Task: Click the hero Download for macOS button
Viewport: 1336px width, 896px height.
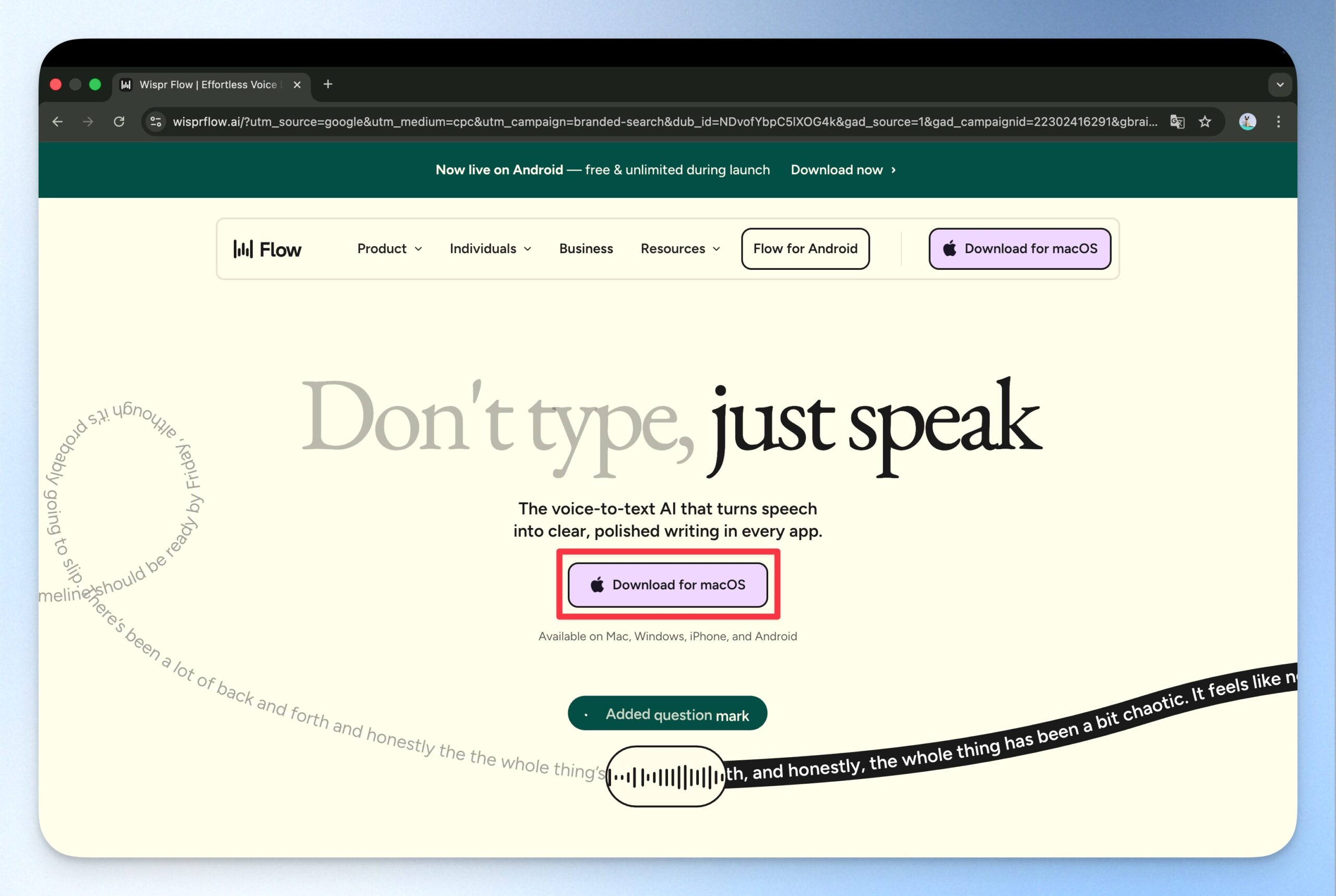Action: coord(667,584)
